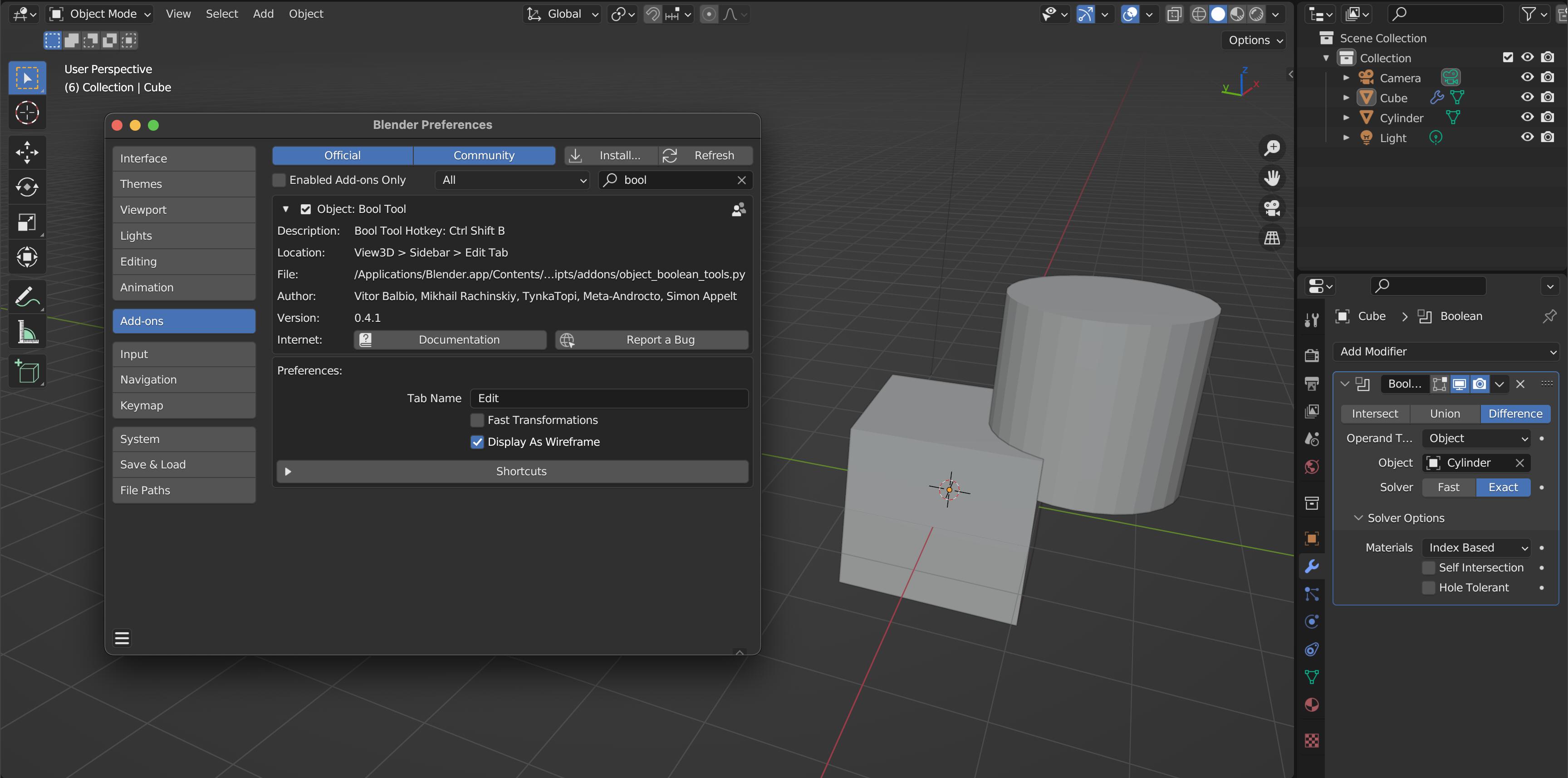Disable Cylinder render camera toggle

pyautogui.click(x=1547, y=117)
